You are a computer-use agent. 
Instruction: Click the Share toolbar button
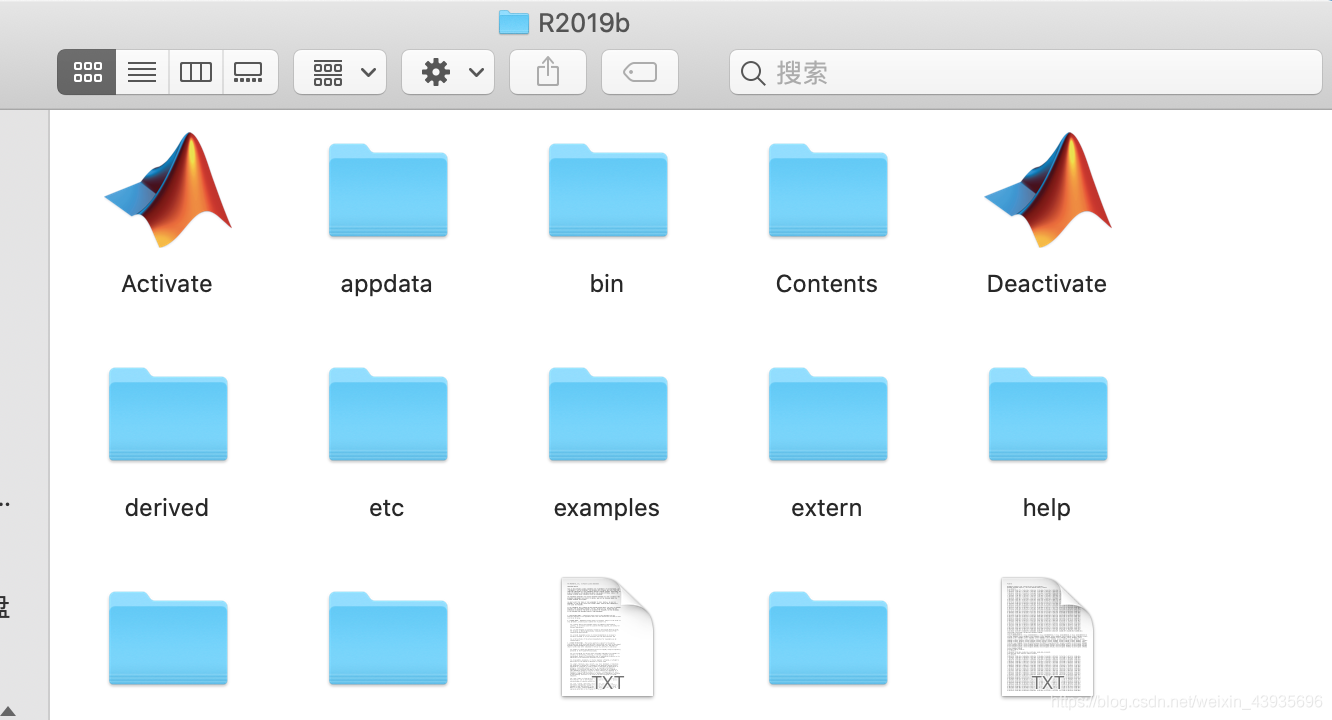coord(548,72)
